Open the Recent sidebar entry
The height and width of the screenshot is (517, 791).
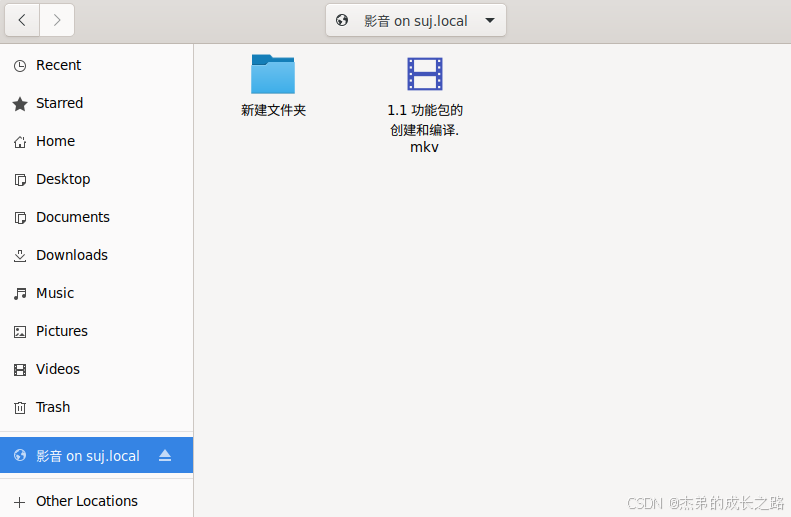96,66
